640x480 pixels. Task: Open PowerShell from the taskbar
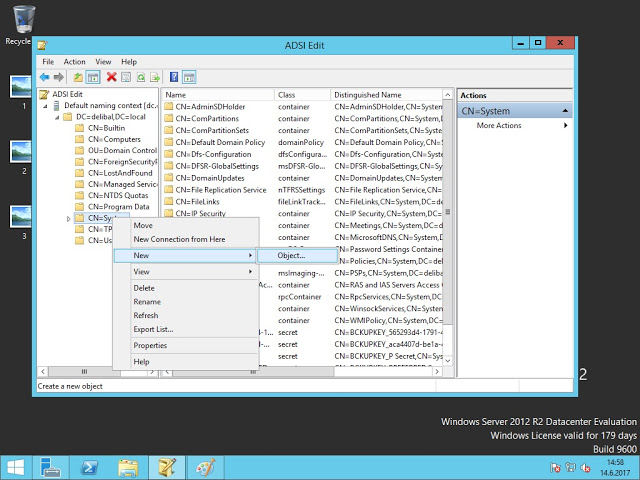[x=88, y=466]
